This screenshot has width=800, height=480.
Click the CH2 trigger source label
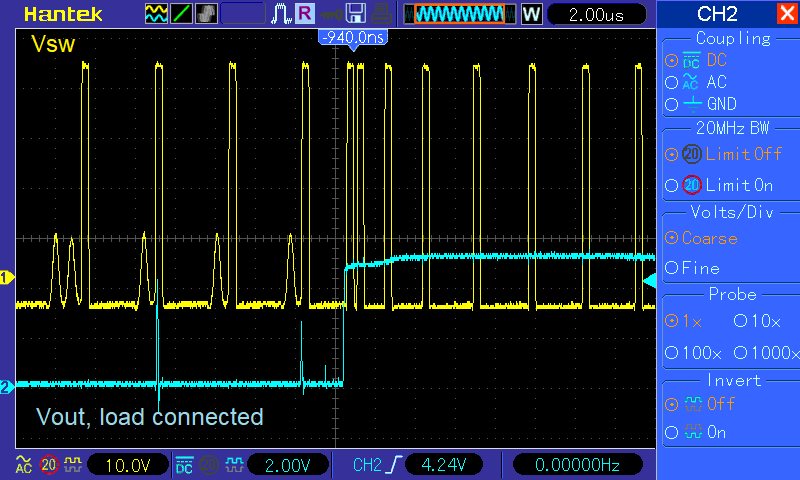367,465
